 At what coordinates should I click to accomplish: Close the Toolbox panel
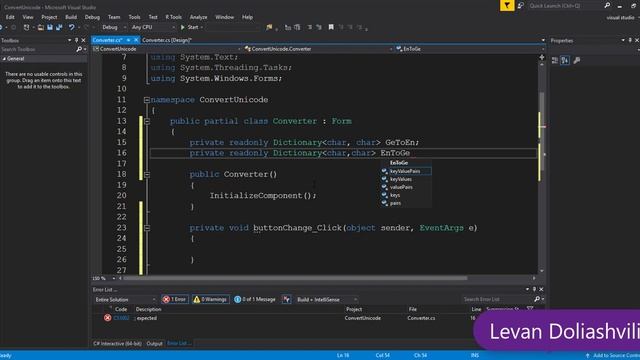[83, 40]
